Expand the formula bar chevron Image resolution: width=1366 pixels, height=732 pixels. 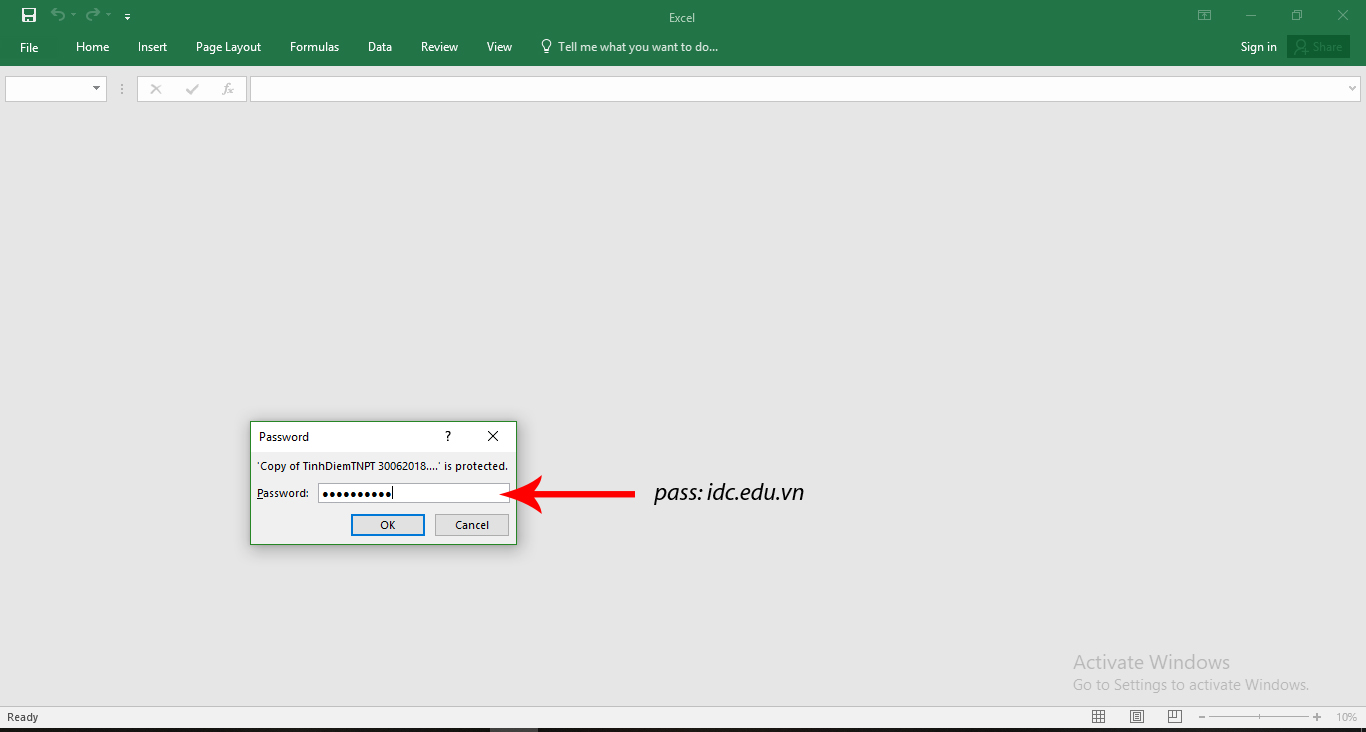1352,89
